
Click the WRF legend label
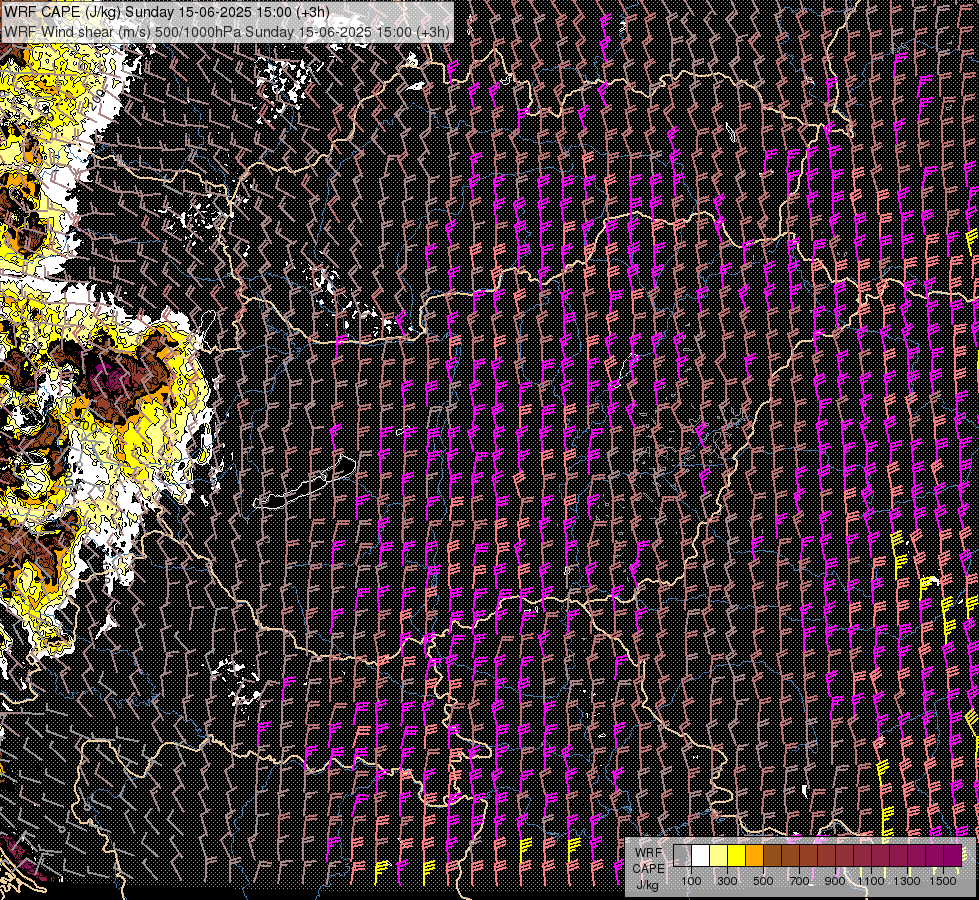click(649, 853)
